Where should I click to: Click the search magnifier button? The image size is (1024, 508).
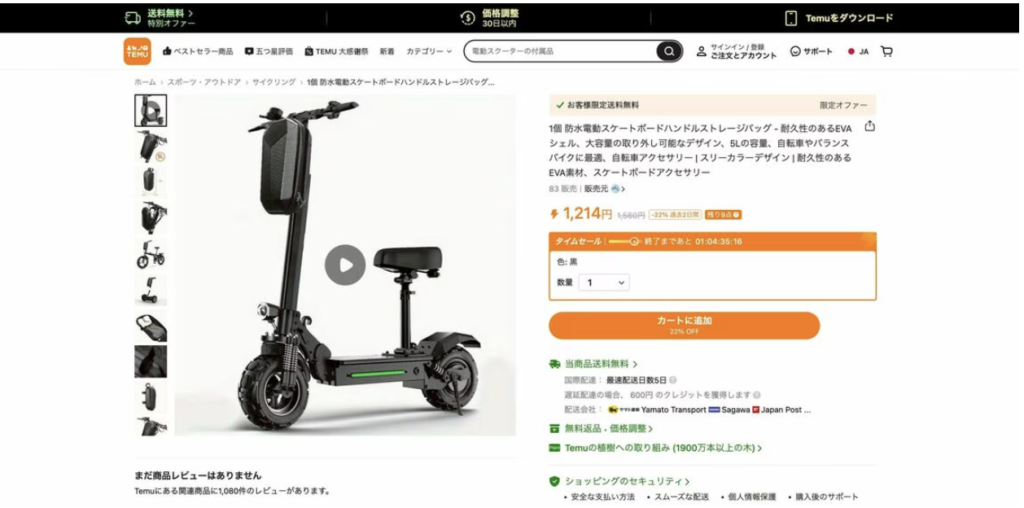(x=668, y=51)
